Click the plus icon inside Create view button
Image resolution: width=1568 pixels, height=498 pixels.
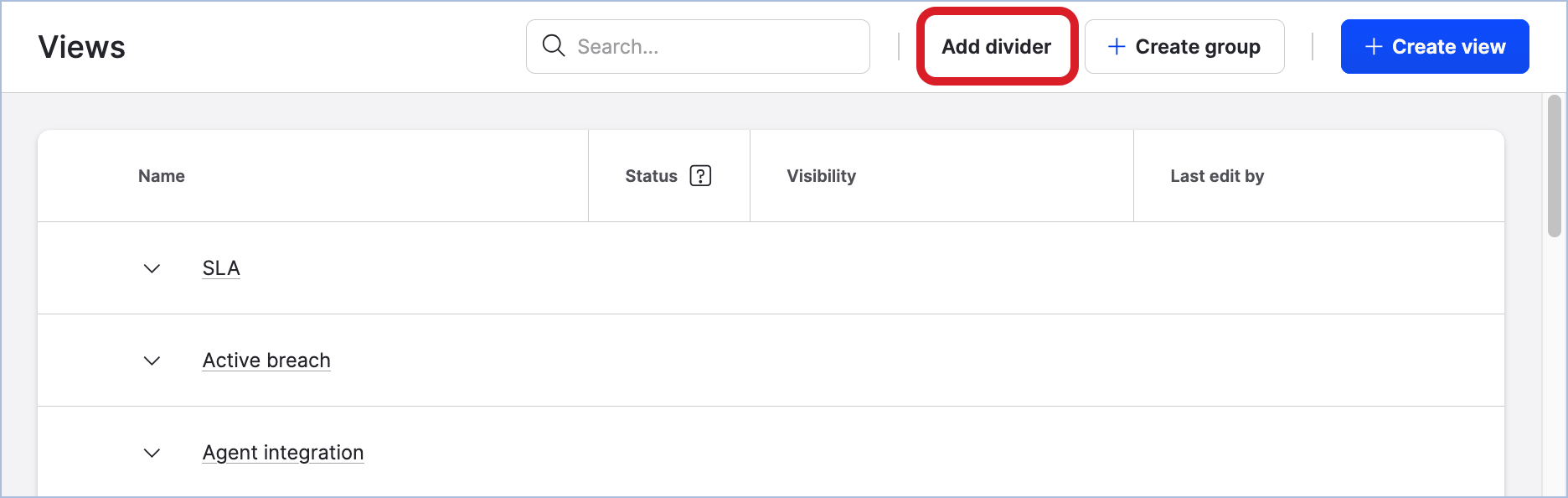[1374, 46]
